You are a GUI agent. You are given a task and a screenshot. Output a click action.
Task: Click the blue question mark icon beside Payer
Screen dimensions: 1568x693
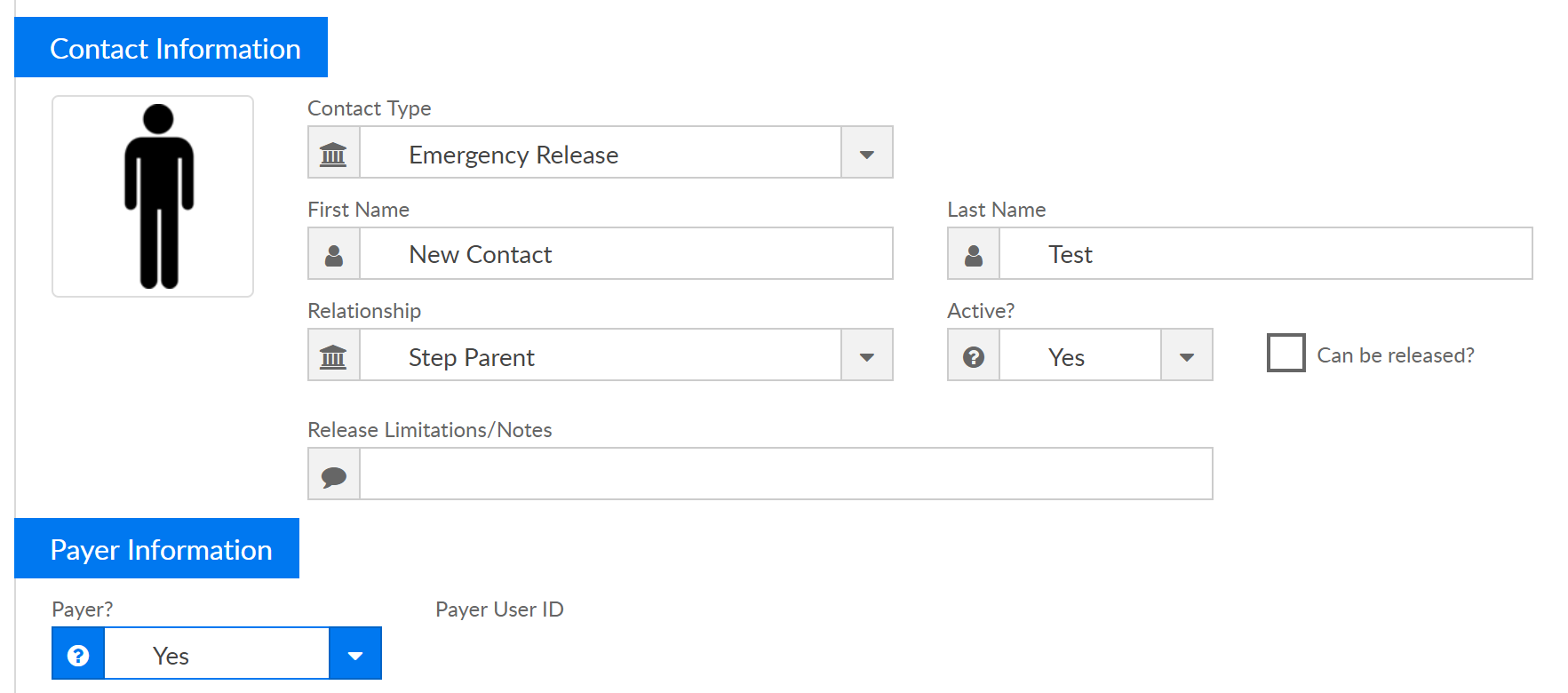78,655
